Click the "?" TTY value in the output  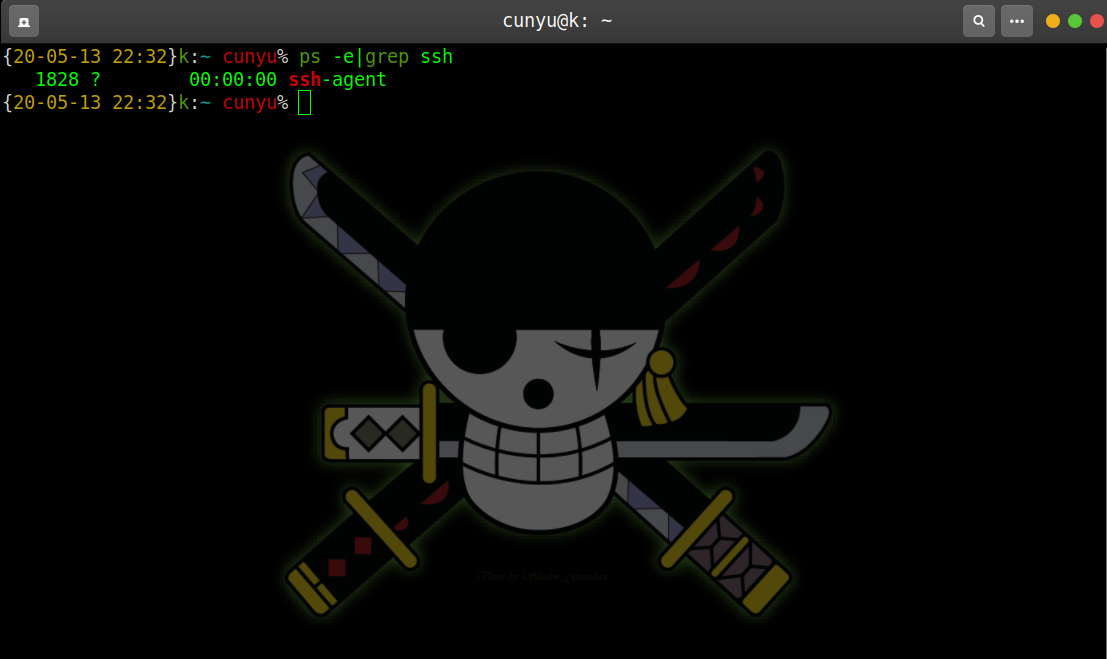point(96,80)
